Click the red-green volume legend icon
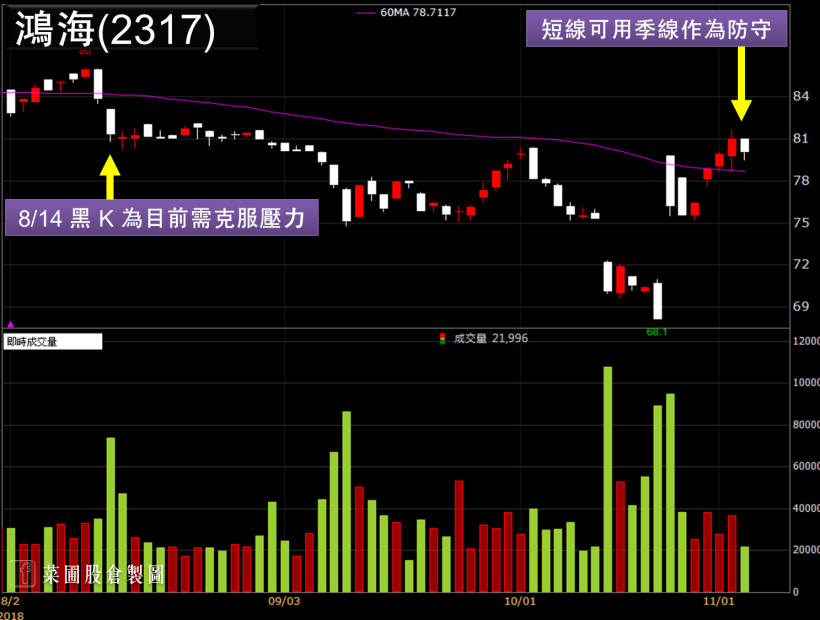 tap(442, 339)
